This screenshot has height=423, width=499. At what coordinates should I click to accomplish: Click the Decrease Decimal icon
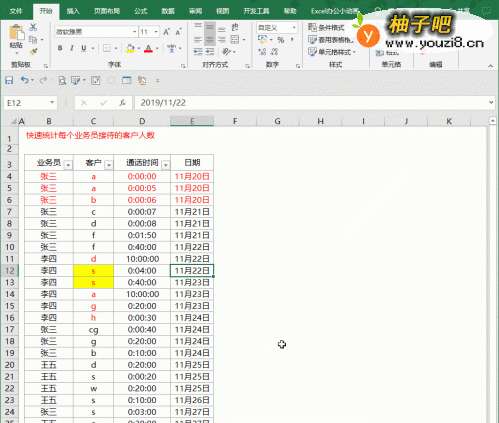(x=275, y=52)
